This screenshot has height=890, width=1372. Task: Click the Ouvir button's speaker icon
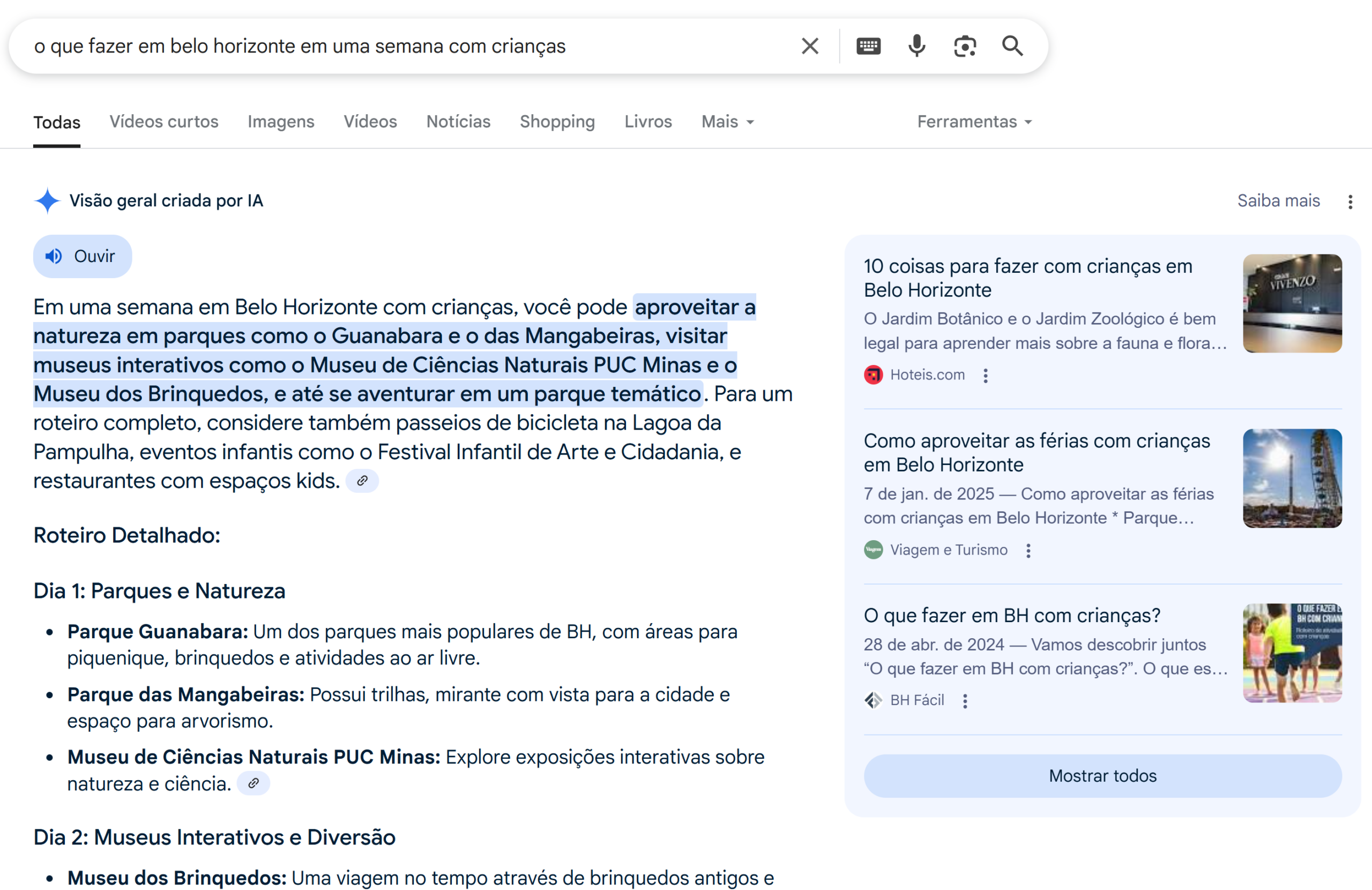tap(54, 256)
